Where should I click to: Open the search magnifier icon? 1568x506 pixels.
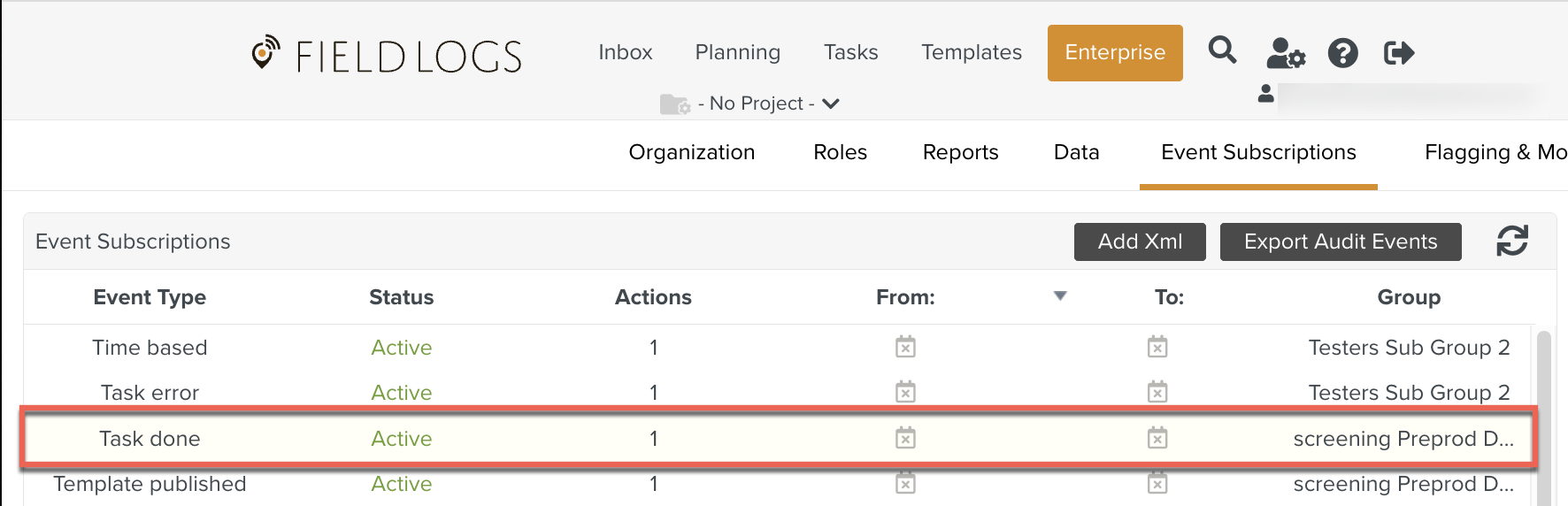pyautogui.click(x=1222, y=50)
